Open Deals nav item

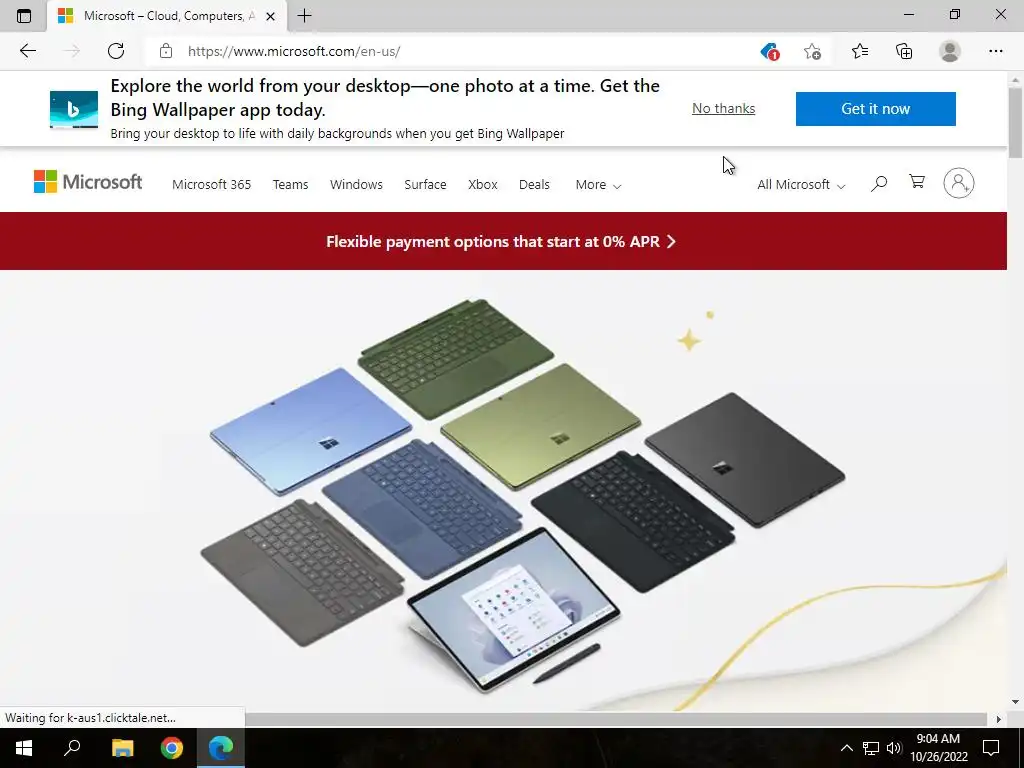[534, 185]
